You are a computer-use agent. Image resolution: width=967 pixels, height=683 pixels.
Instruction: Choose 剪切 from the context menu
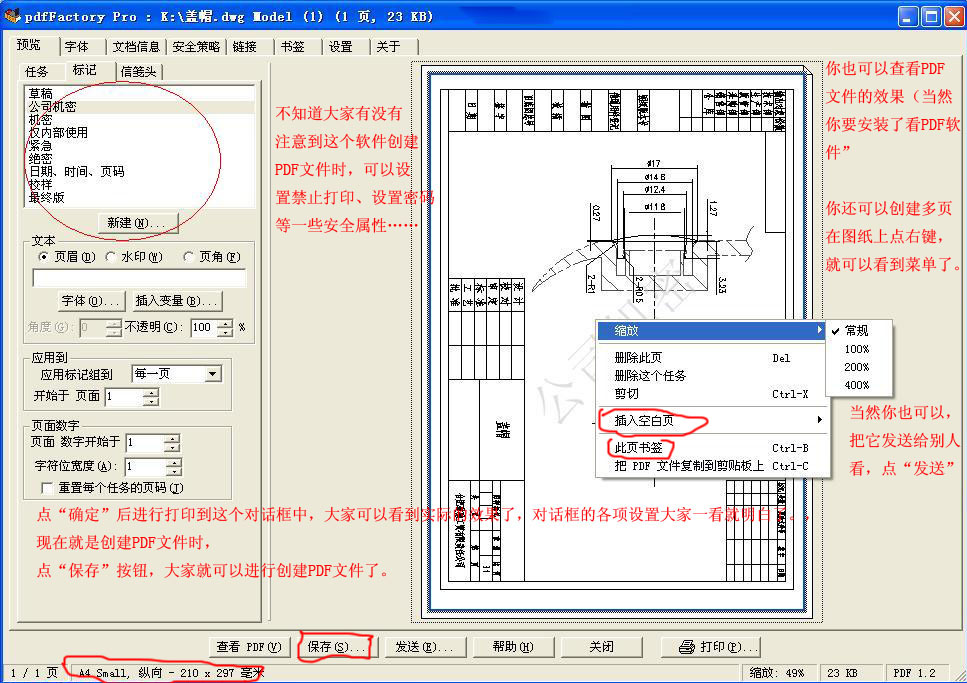pyautogui.click(x=711, y=394)
